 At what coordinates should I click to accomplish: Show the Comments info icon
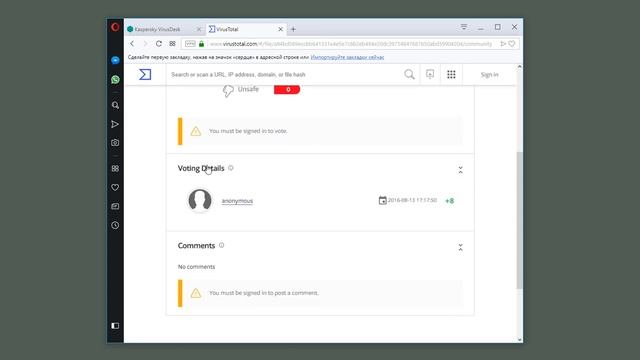pyautogui.click(x=222, y=245)
